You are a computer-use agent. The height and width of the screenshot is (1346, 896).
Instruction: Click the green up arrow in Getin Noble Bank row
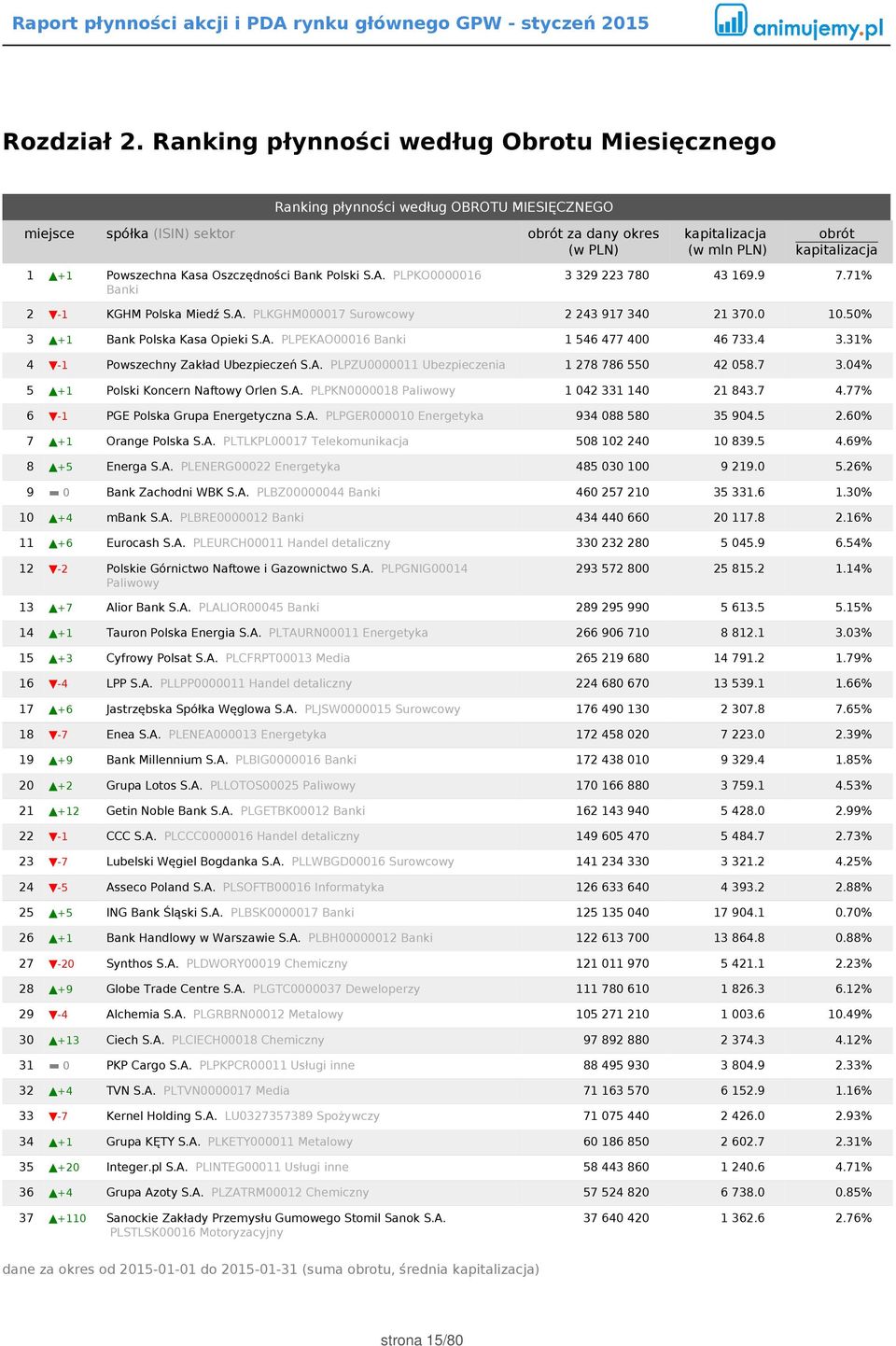click(53, 812)
